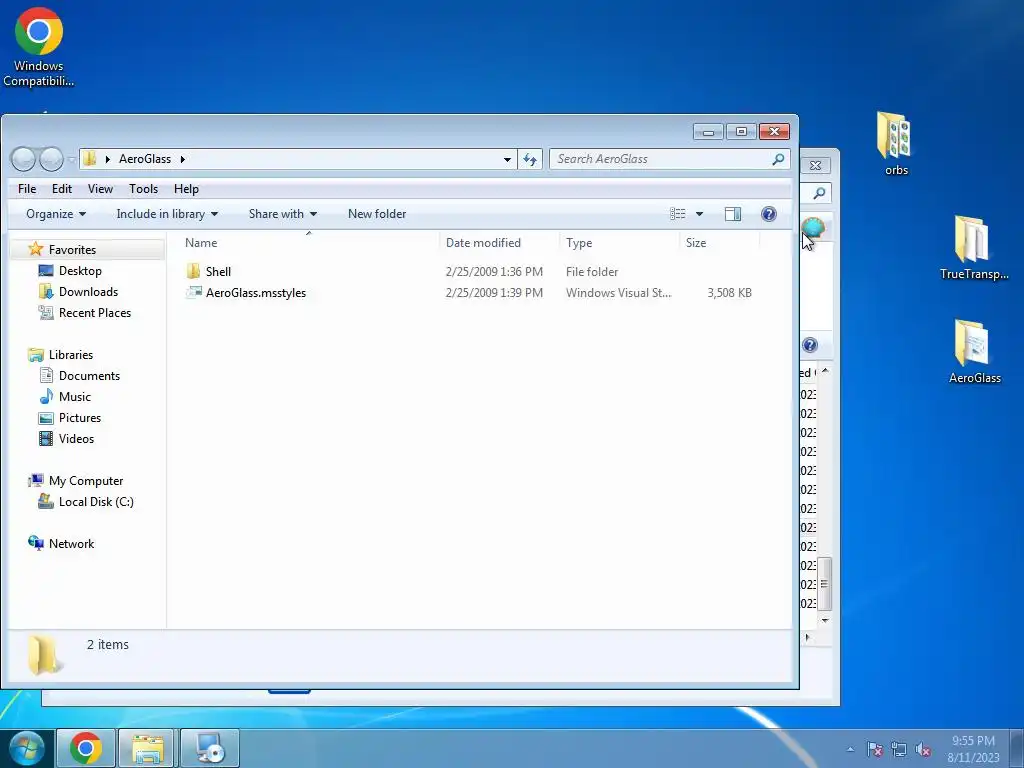This screenshot has width=1024, height=768.
Task: Show the preview pane icon
Action: [x=733, y=214]
